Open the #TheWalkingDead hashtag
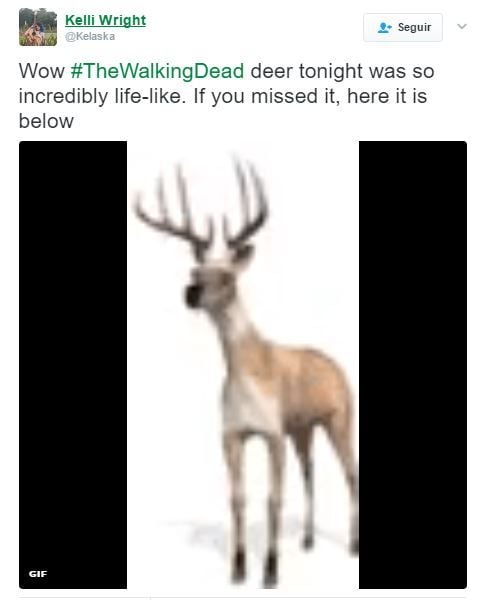This screenshot has width=483, height=600. click(157, 71)
